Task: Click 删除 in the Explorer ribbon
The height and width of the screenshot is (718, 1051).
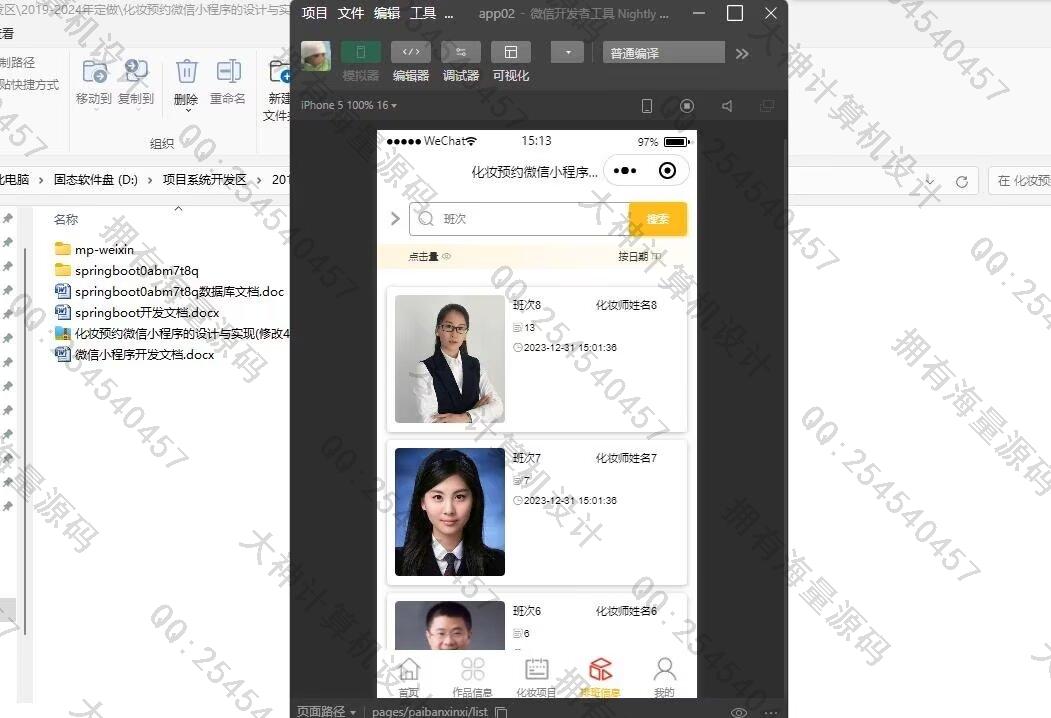Action: coord(186,82)
